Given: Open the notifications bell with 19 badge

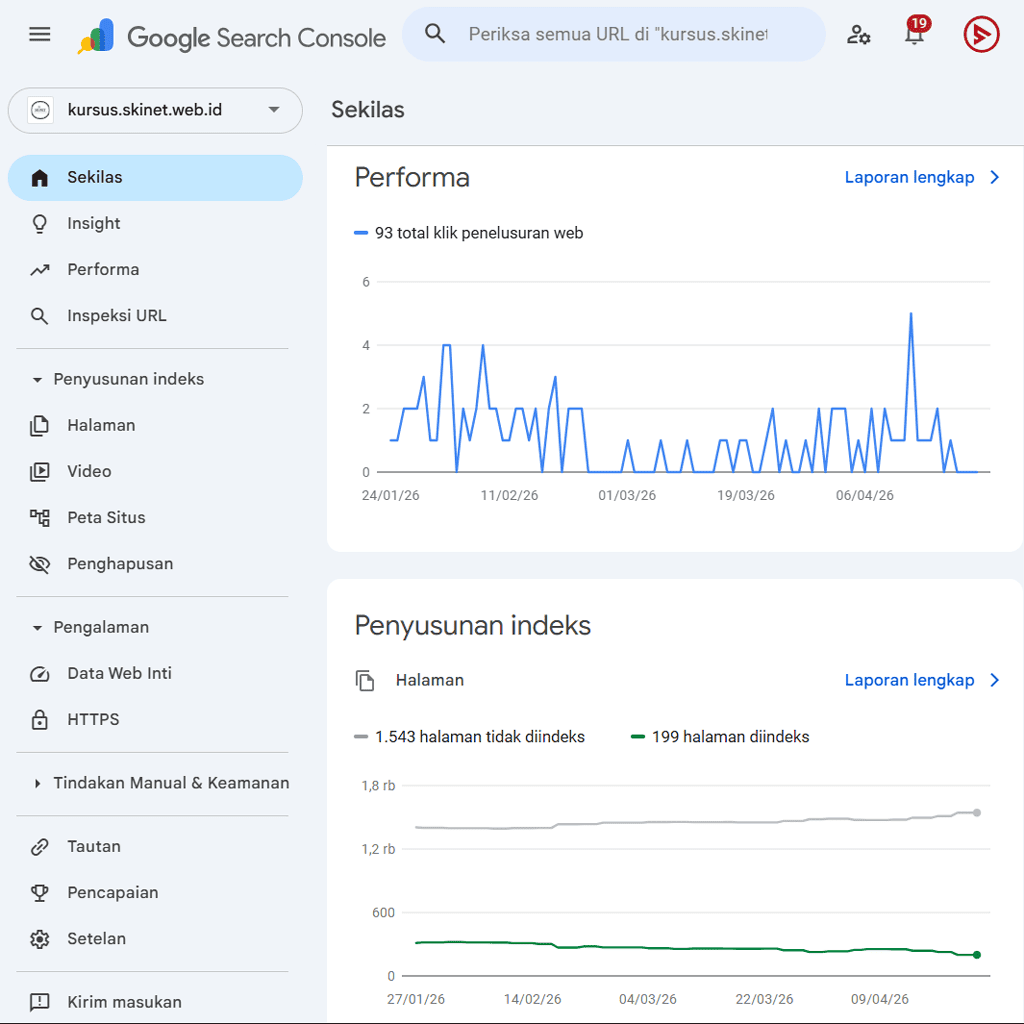Looking at the screenshot, I should click(x=915, y=33).
